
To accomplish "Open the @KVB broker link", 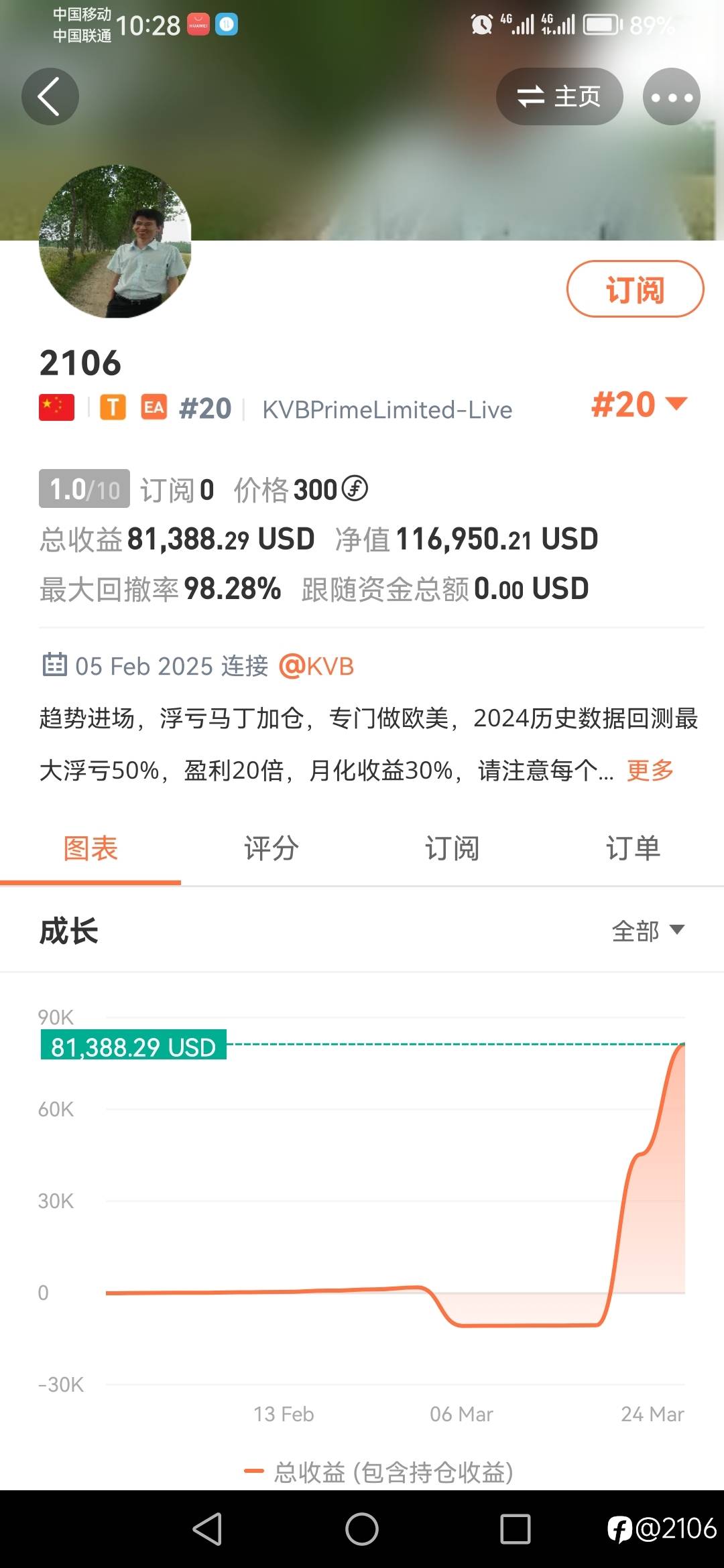I will coord(316,666).
